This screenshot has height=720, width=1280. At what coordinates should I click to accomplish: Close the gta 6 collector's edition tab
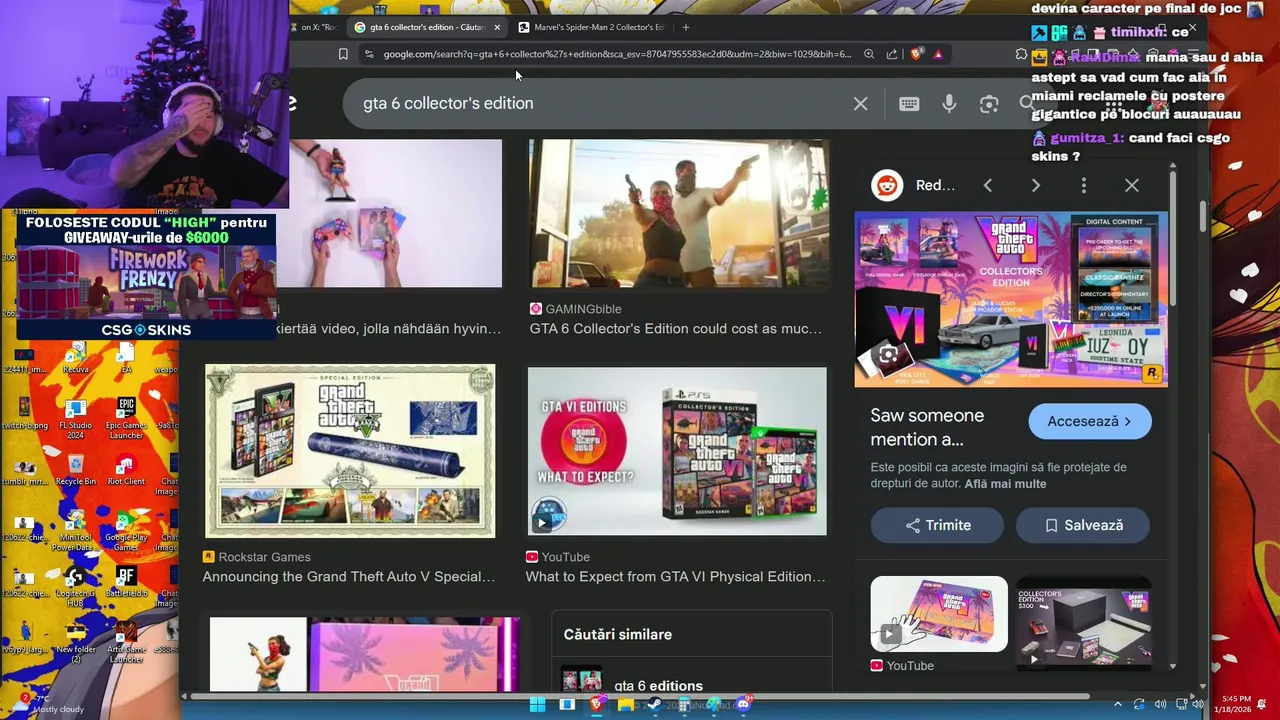[x=497, y=27]
